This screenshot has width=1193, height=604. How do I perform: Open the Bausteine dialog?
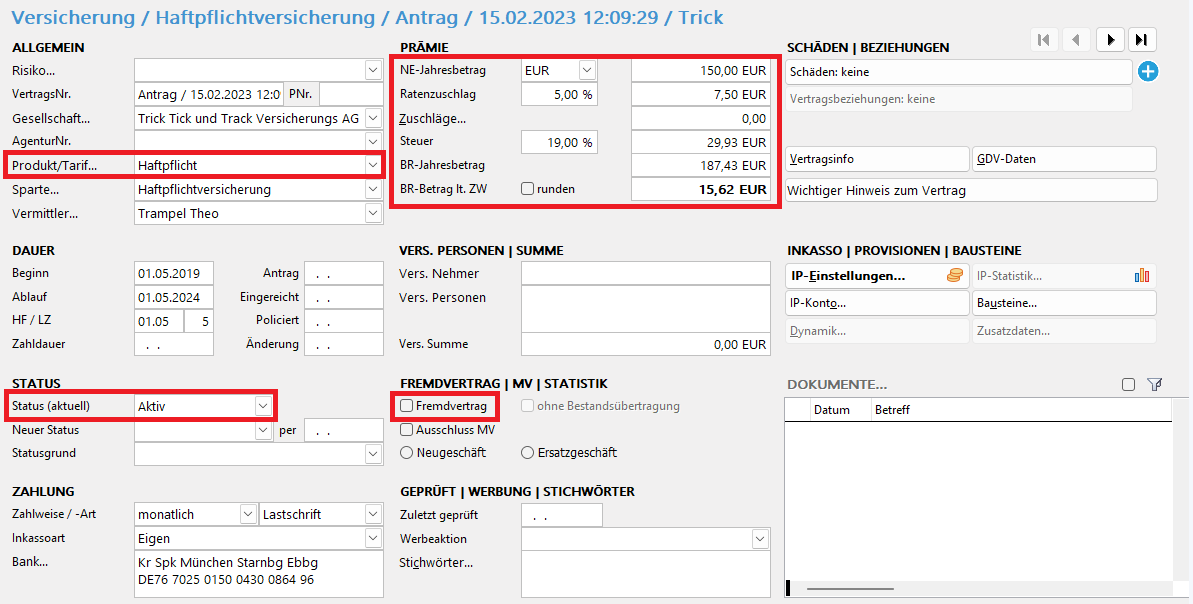coord(1063,303)
